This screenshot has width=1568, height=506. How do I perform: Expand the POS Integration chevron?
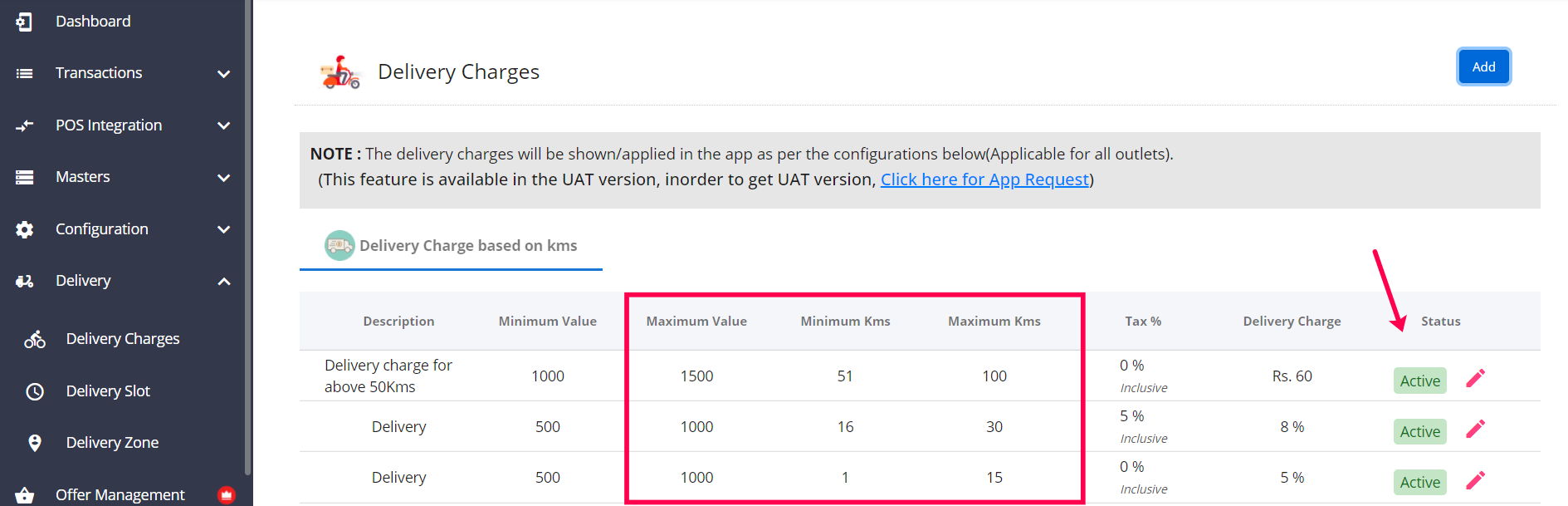coord(223,125)
